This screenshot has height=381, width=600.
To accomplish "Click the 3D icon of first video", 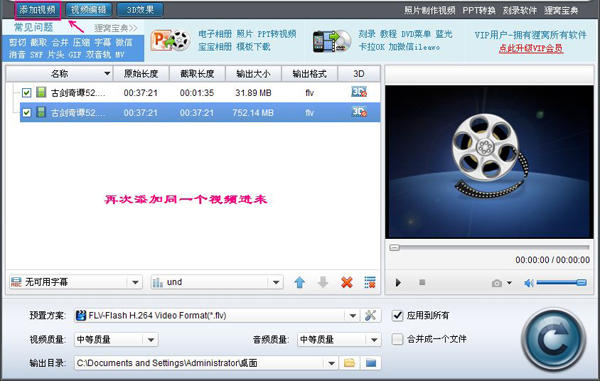I will click(359, 92).
